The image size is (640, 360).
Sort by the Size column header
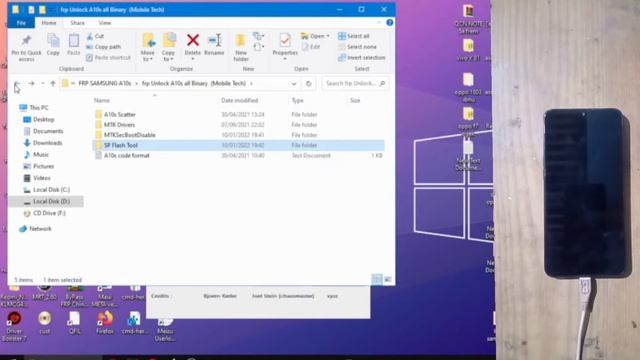[x=355, y=100]
